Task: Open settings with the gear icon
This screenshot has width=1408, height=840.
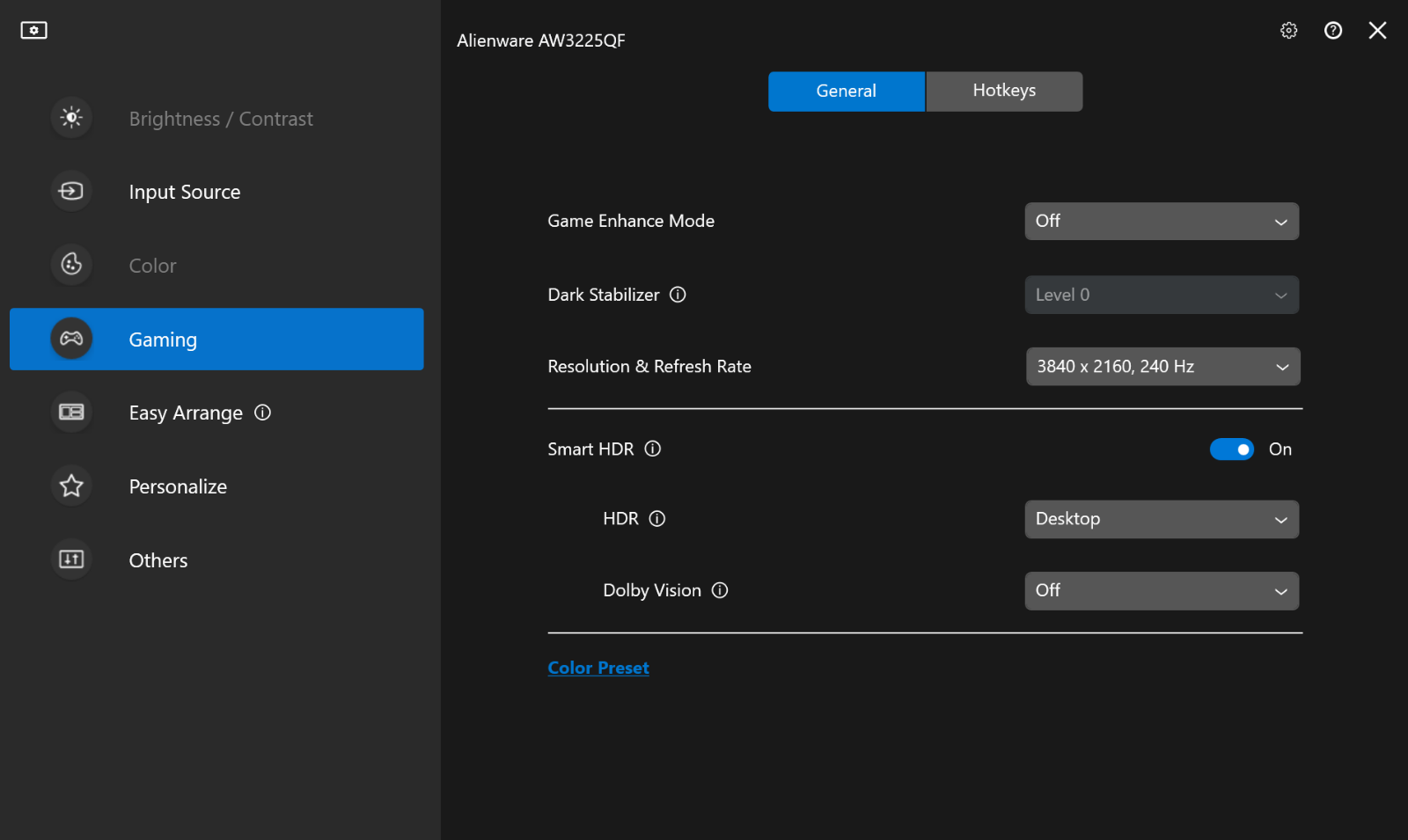Action: 1289,31
